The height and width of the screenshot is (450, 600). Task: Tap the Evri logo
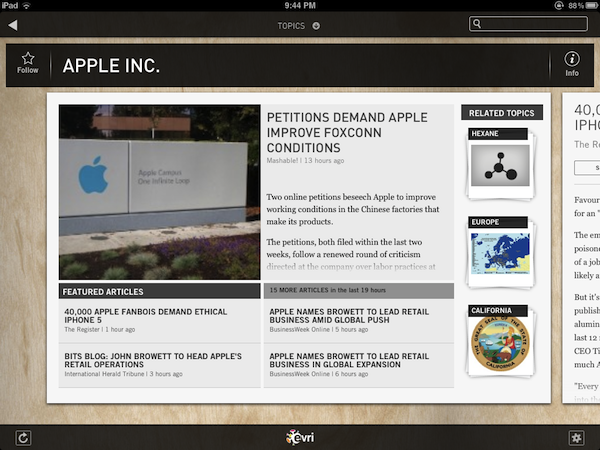coord(300,437)
